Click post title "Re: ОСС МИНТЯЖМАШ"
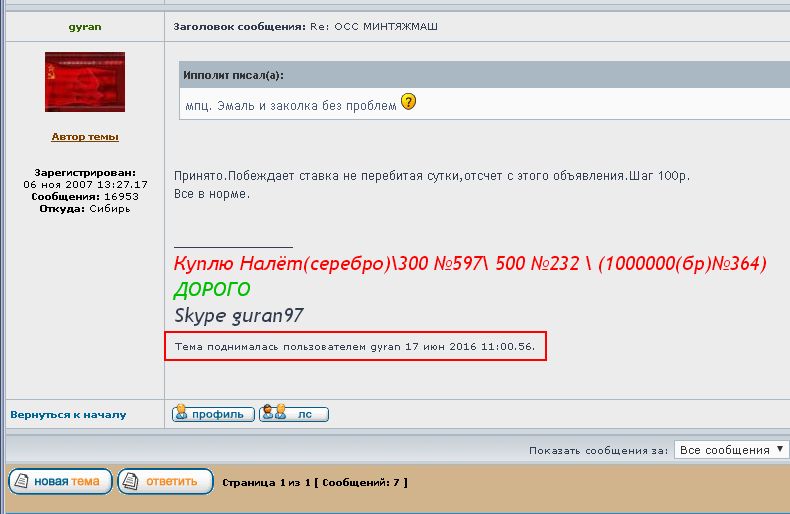This screenshot has height=514, width=790. [x=388, y=26]
